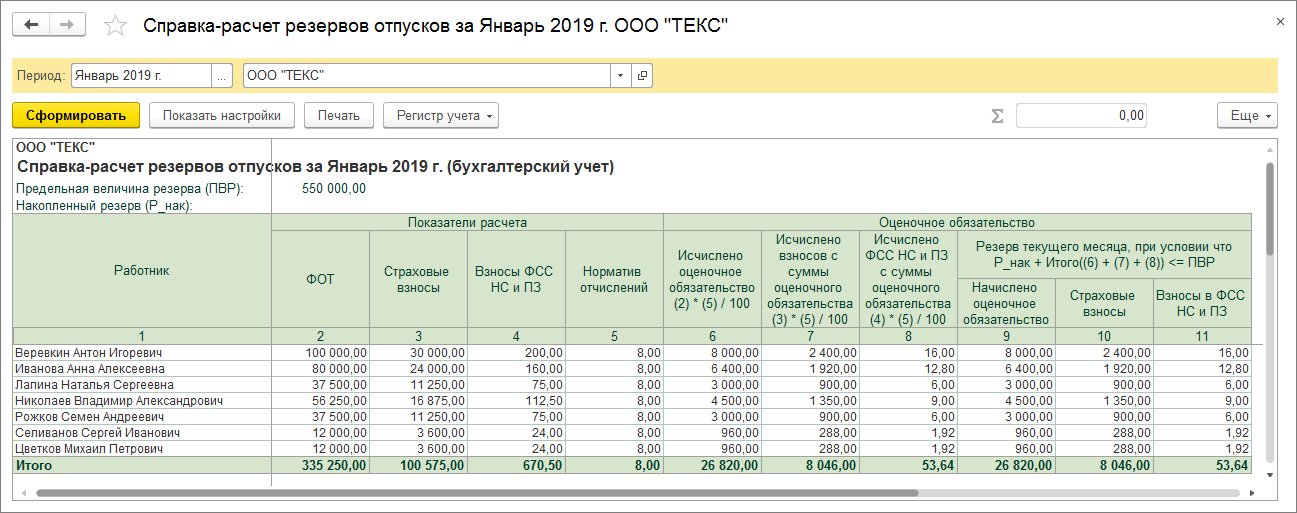Expand the organization dropdown list
Screen dimensions: 1297x513
point(621,76)
